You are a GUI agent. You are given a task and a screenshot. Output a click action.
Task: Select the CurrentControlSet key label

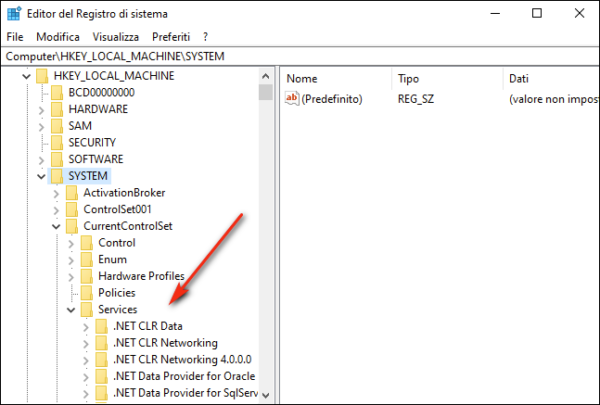(128, 226)
